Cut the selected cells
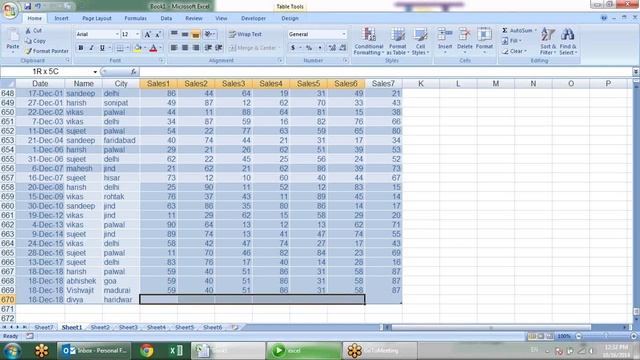640x360 pixels. (x=33, y=31)
